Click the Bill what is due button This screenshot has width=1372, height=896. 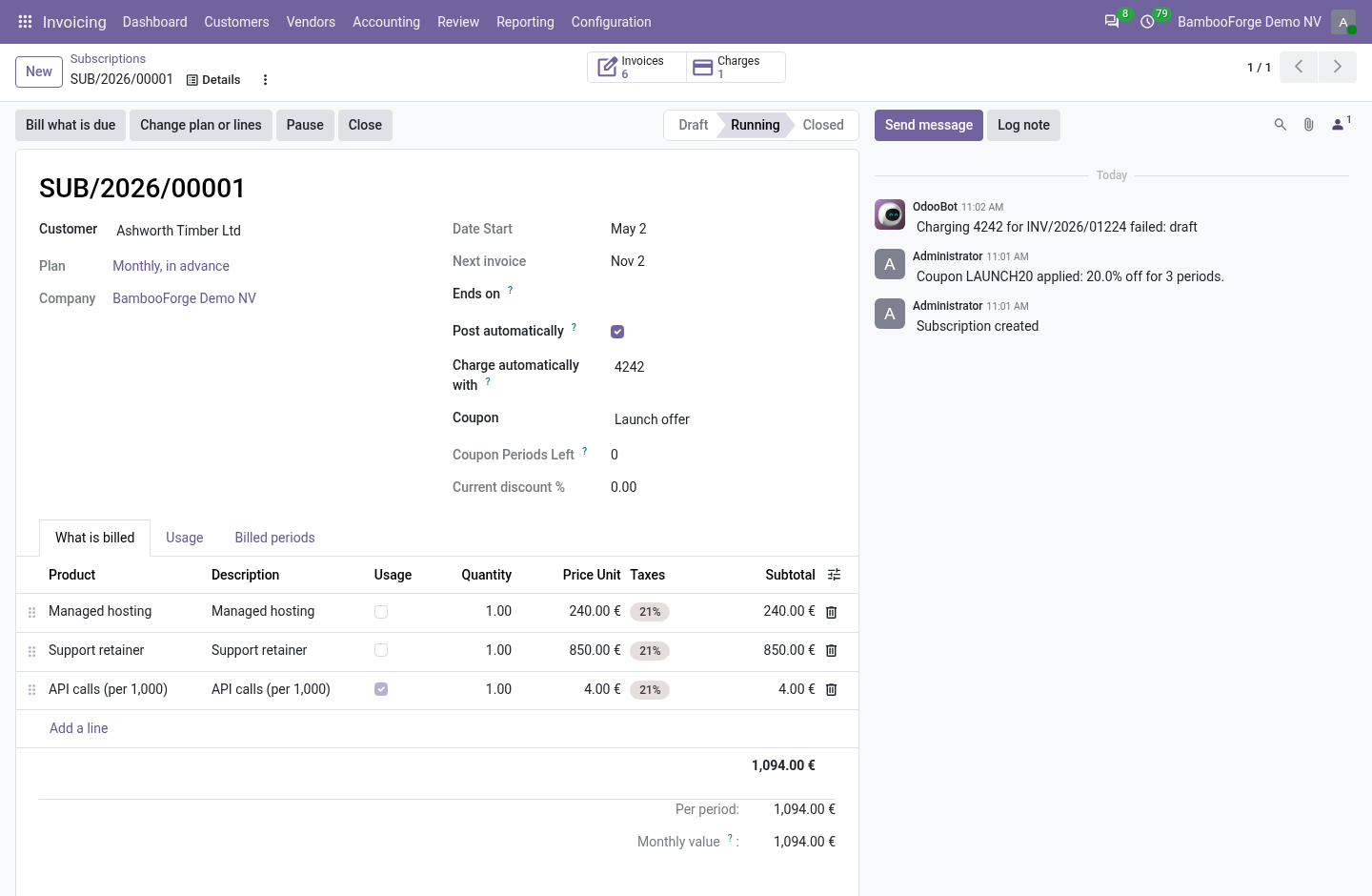point(71,125)
